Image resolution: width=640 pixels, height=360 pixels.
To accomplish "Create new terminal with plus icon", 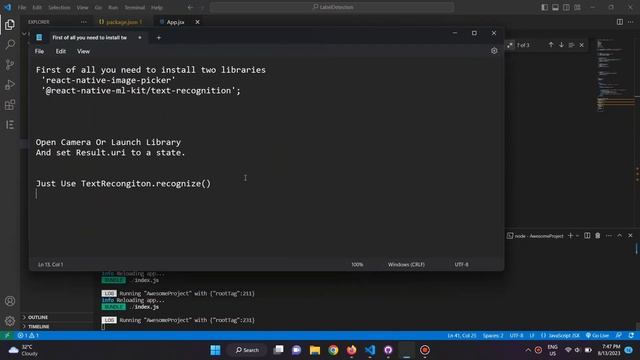I will pos(570,236).
